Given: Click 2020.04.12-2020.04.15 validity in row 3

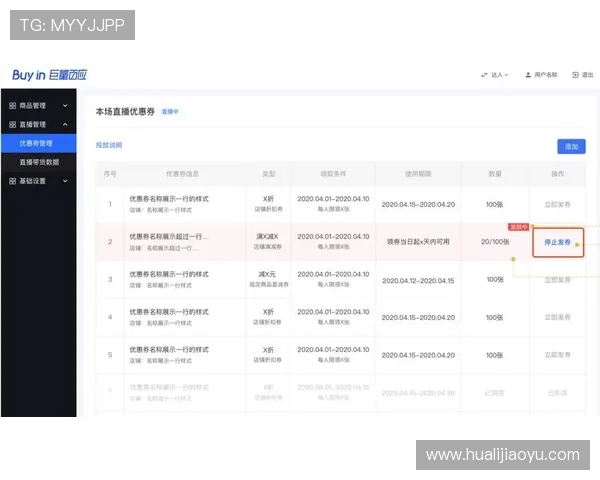Looking at the screenshot, I should coord(418,281).
